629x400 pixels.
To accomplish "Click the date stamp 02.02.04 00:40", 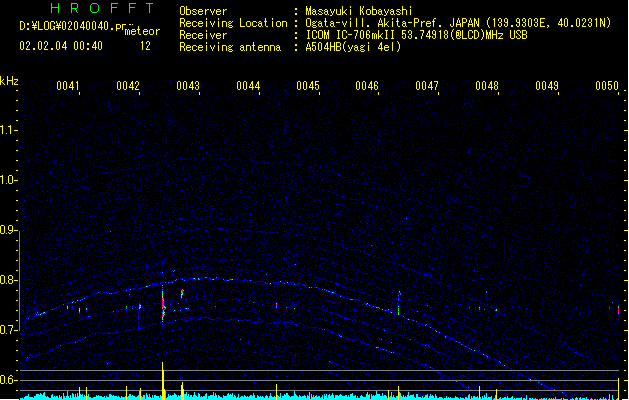I will (x=61, y=46).
